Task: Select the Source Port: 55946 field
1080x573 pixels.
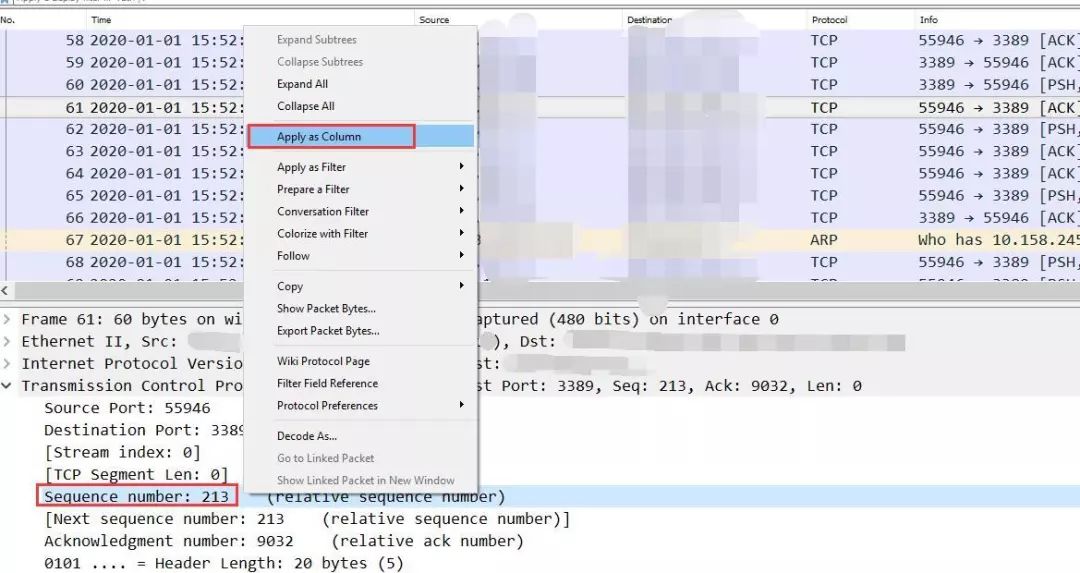Action: click(127, 408)
